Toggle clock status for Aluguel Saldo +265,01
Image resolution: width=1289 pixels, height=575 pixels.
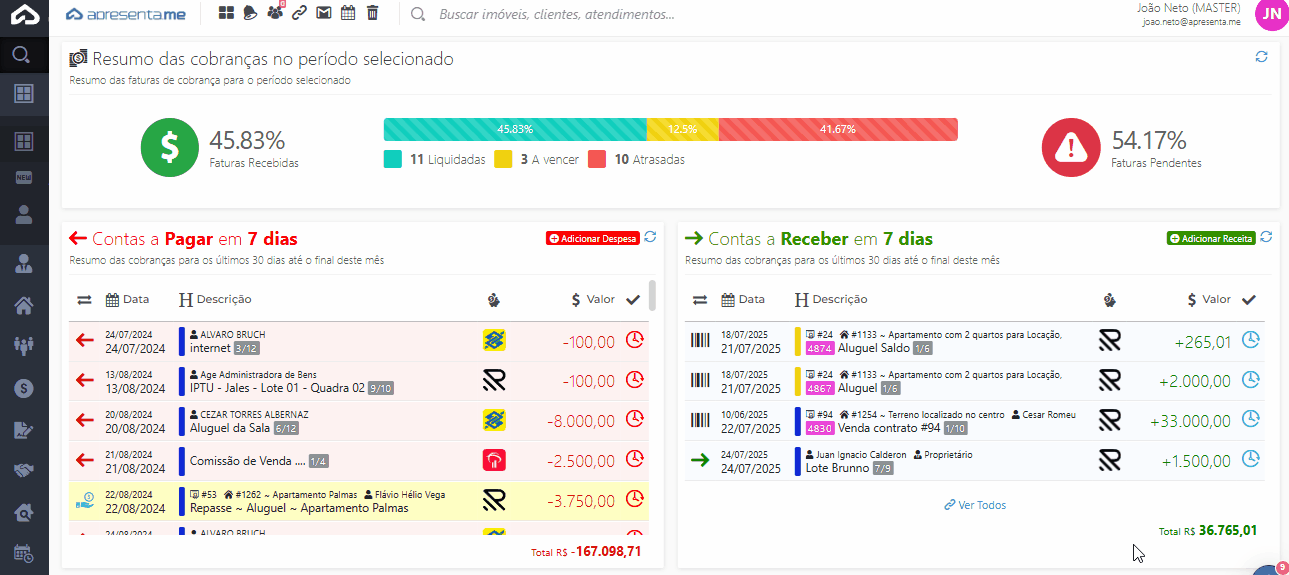click(x=1250, y=340)
